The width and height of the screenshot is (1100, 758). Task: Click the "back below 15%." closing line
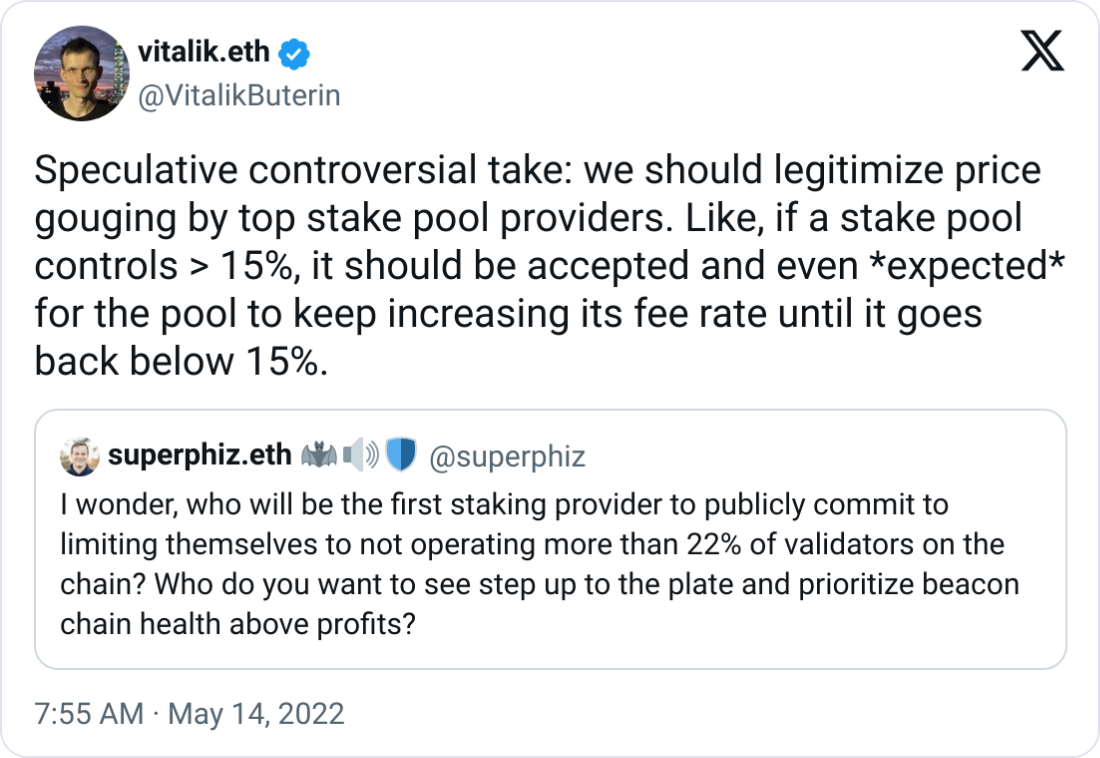click(181, 361)
